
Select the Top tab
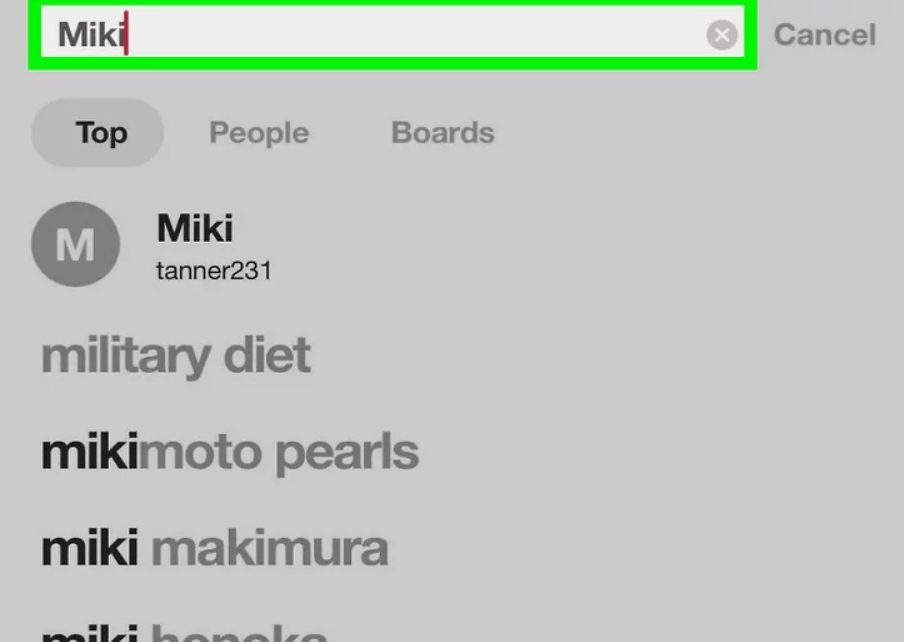[101, 133]
